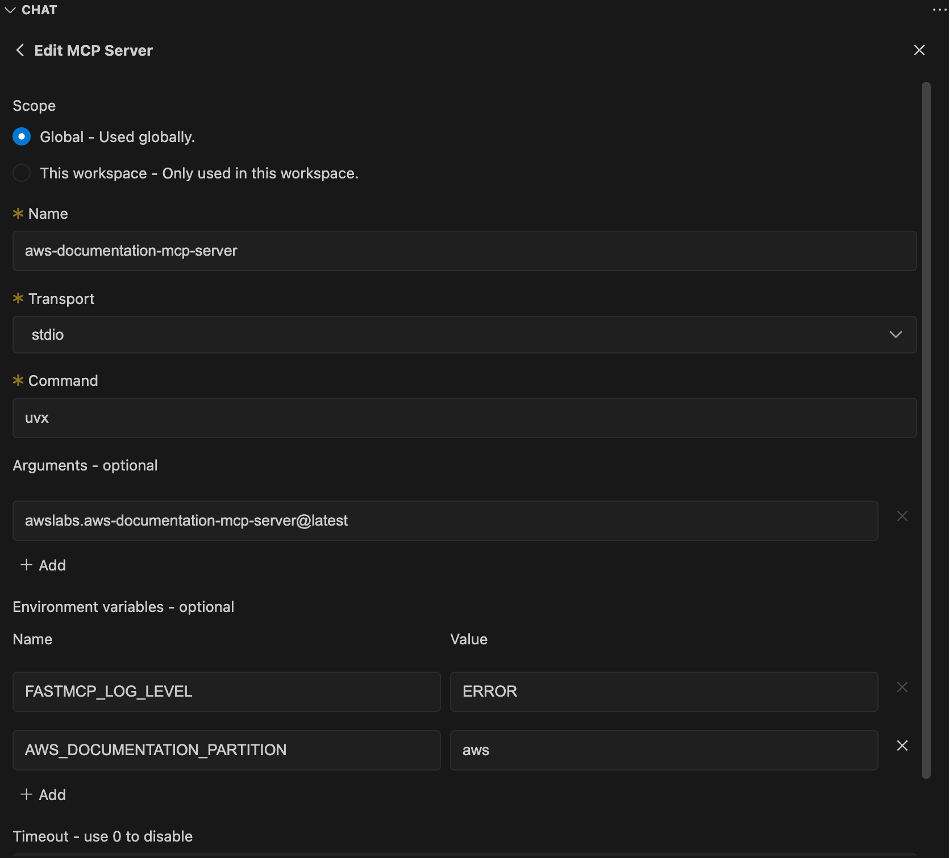Remove the FASTMCP_LOG_LEVEL environment variable
Viewport: 950px width, 858px height.
point(902,687)
